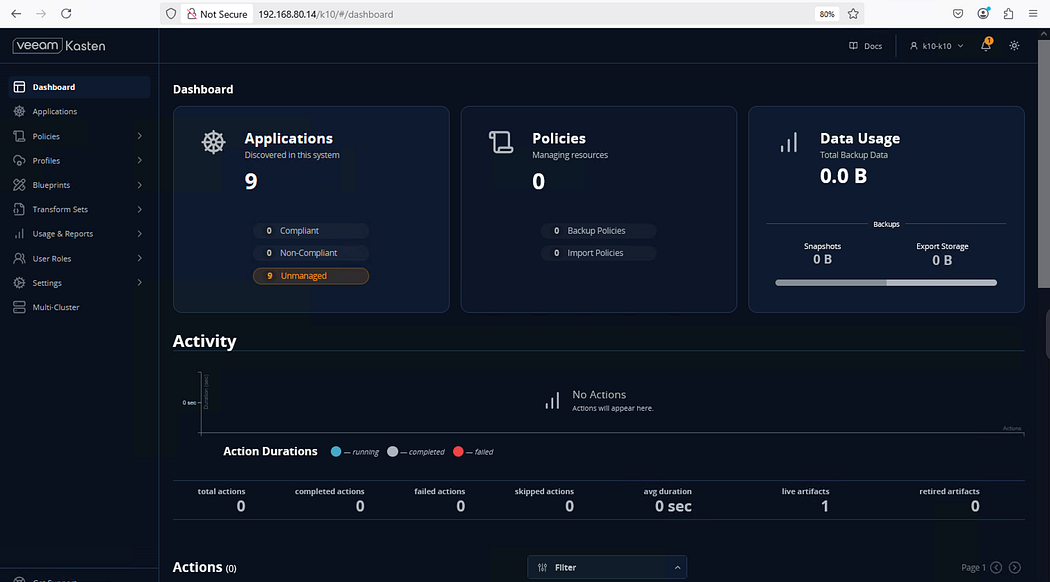Click the Export Storage 0 B value

coord(942,260)
